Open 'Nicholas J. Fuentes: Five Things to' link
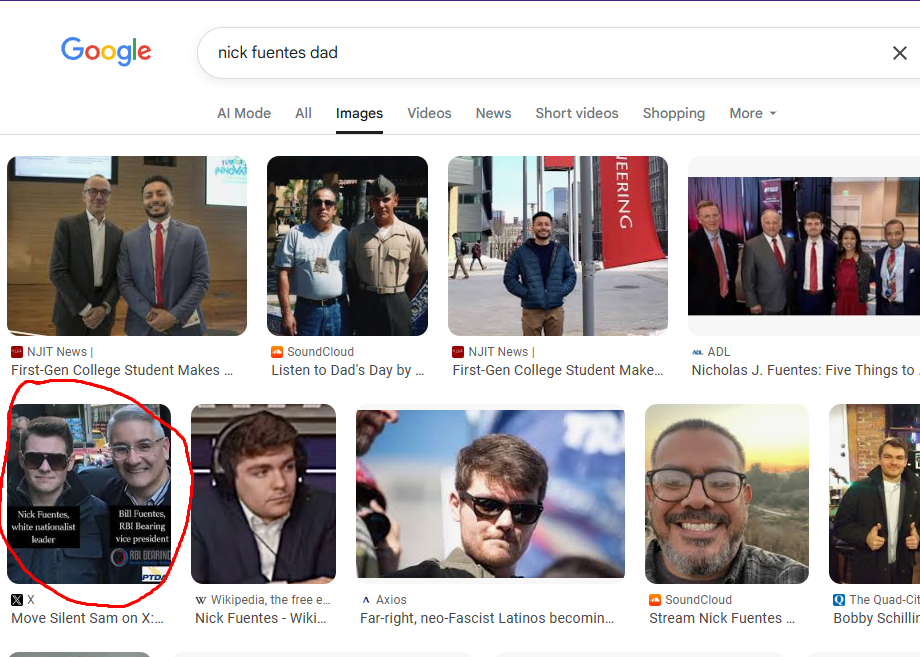The image size is (920, 657). (806, 370)
